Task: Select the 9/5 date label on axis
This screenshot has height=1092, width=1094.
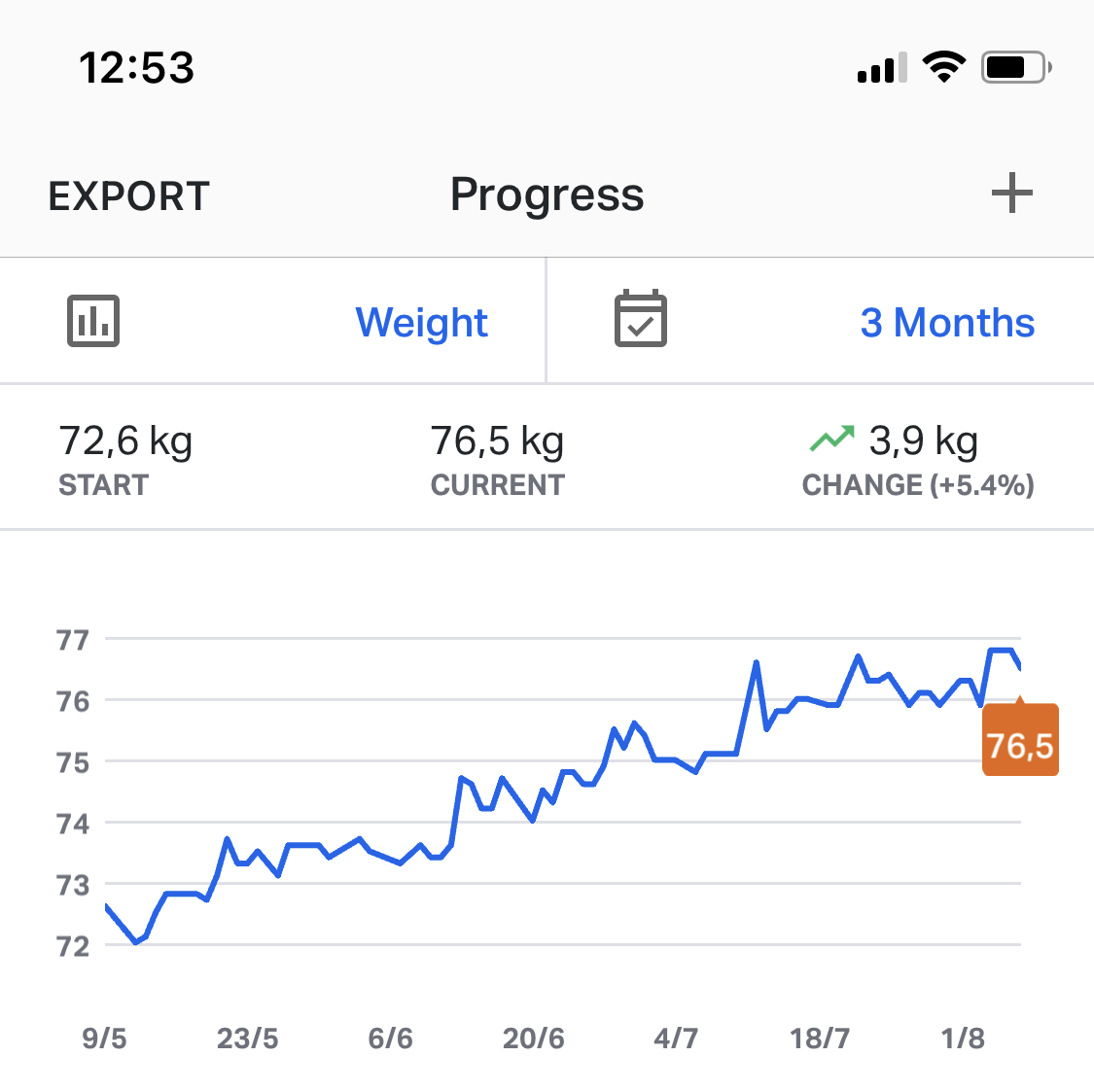Action: click(x=104, y=1039)
